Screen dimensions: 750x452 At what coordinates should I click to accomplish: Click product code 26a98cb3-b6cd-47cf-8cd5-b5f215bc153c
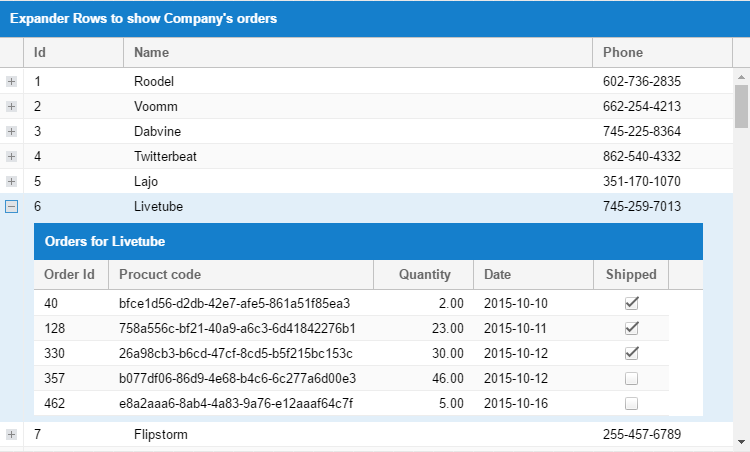coord(236,353)
